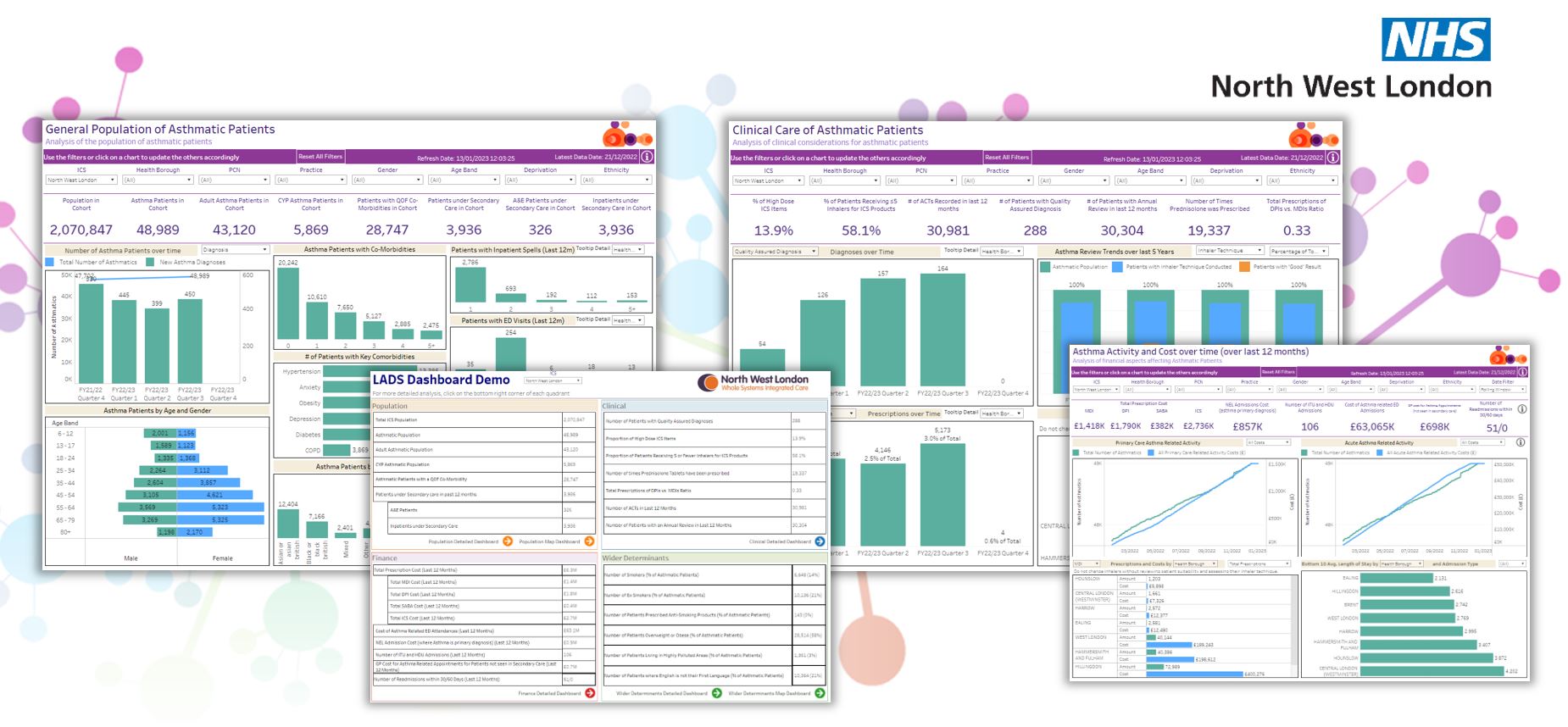
Task: Click Population in Cohort value 2,070,847
Action: [x=81, y=230]
